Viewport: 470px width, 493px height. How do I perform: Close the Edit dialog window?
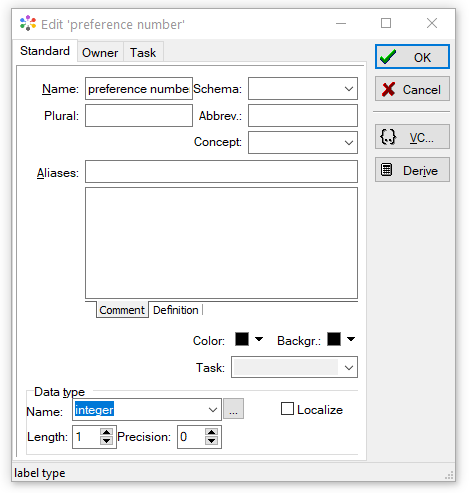[x=432, y=23]
